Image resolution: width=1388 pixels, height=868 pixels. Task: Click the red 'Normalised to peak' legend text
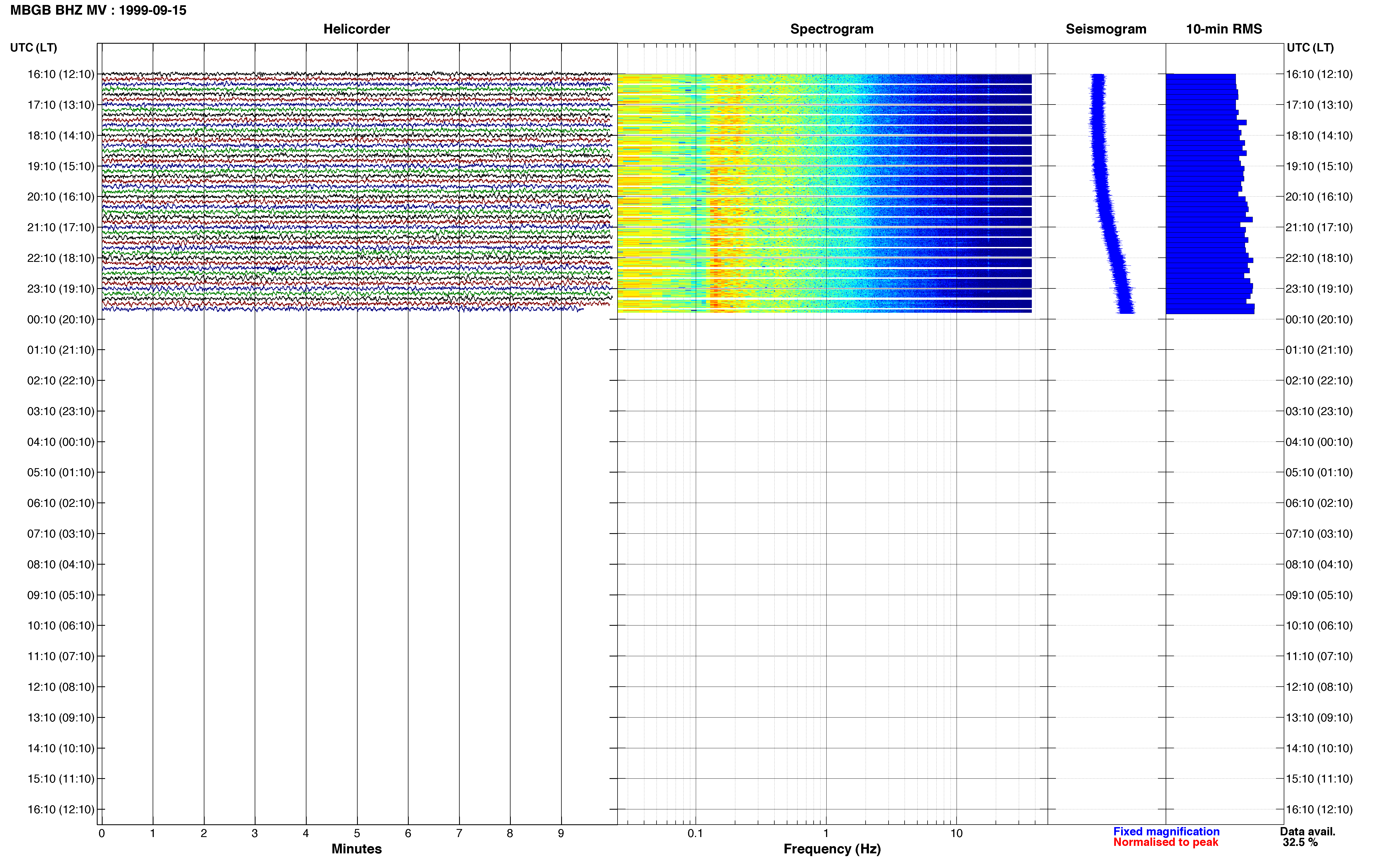(x=1165, y=842)
